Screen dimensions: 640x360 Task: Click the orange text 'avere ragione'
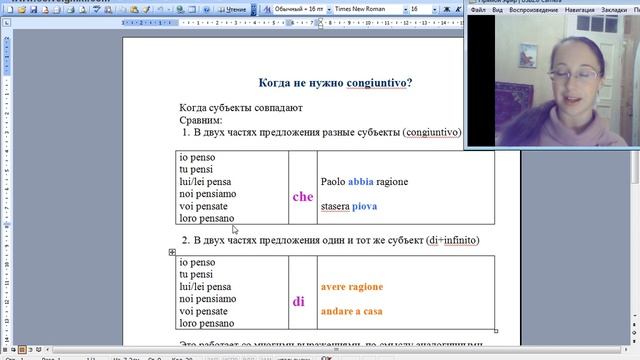352,287
